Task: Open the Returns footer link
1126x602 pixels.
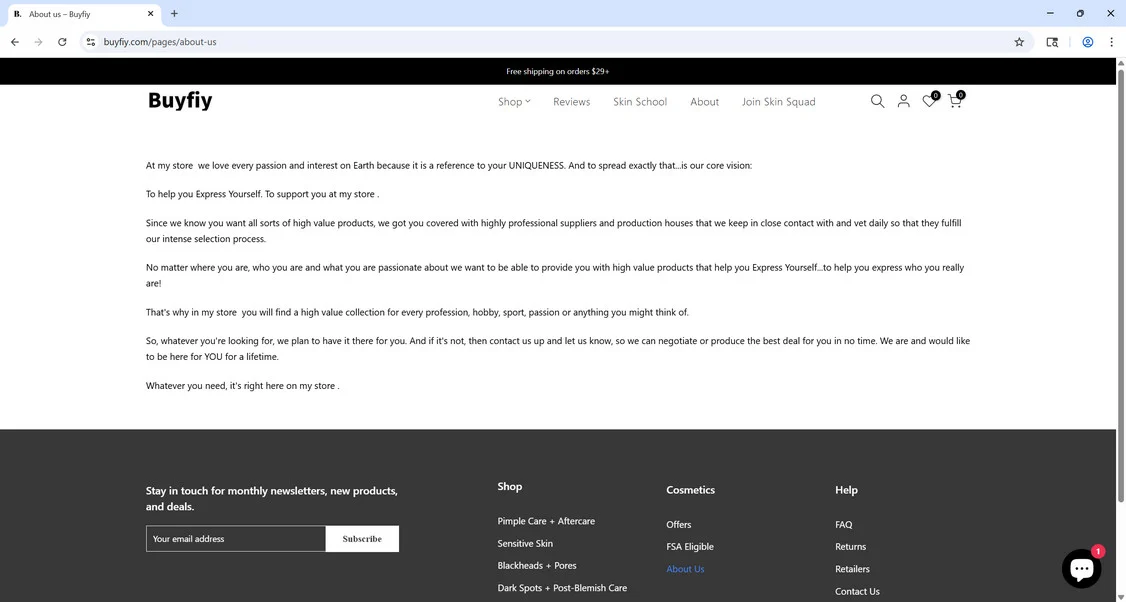Action: pos(850,547)
